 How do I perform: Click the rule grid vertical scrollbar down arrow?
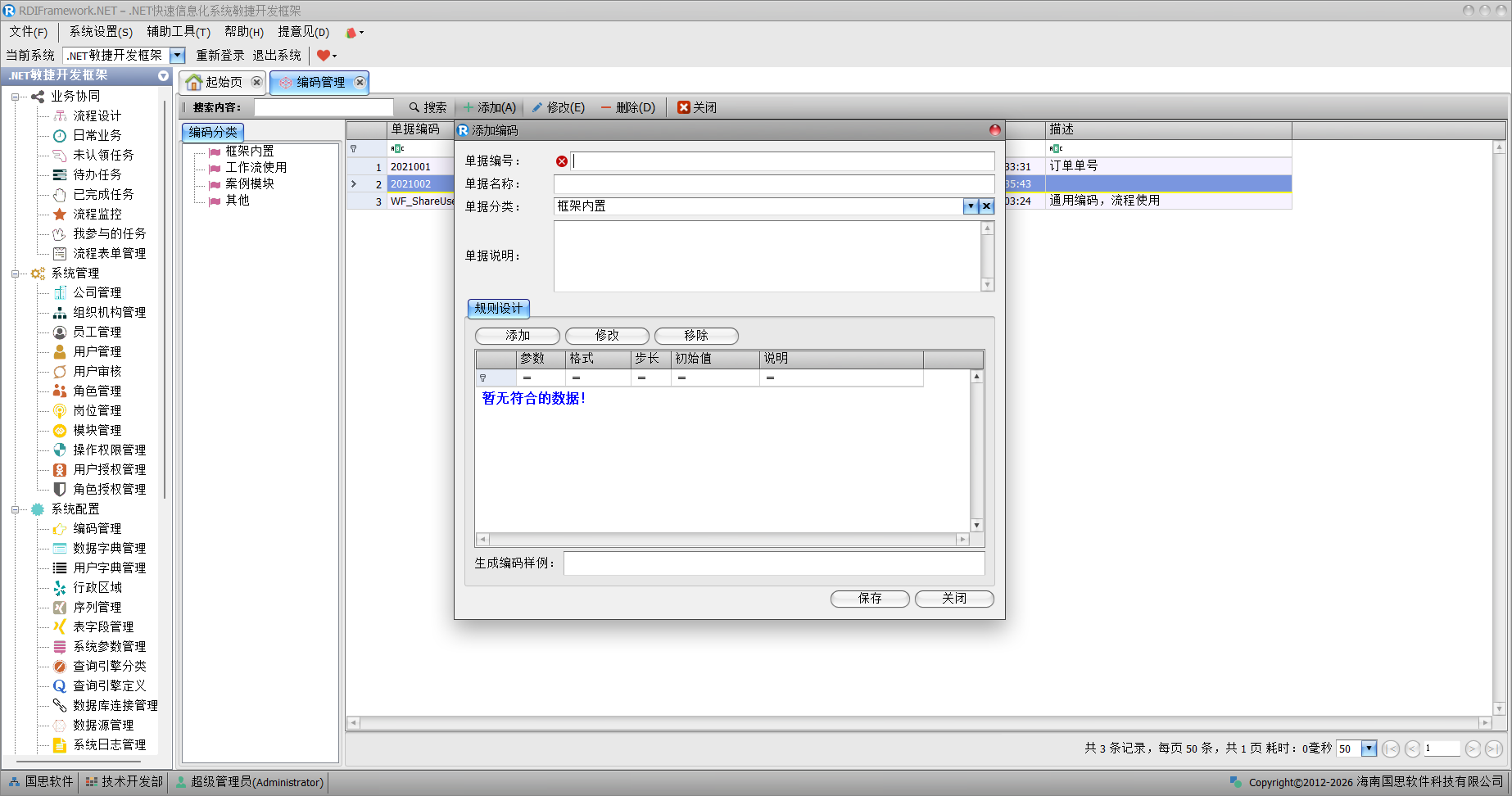[x=976, y=525]
